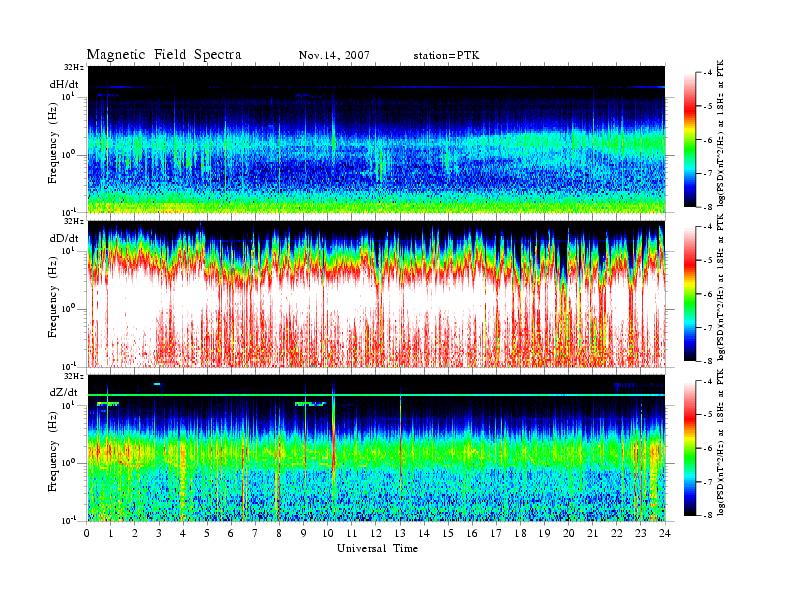Click the dZ/dt panel label
Image resolution: width=792 pixels, height=612 pixels.
pos(64,392)
